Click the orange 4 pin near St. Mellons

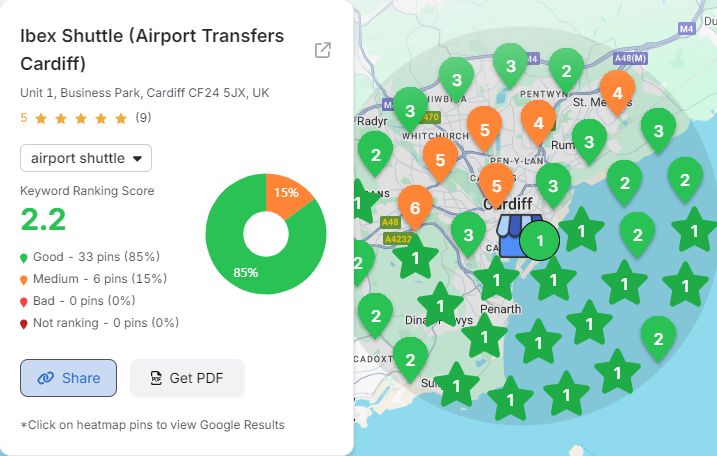(617, 91)
